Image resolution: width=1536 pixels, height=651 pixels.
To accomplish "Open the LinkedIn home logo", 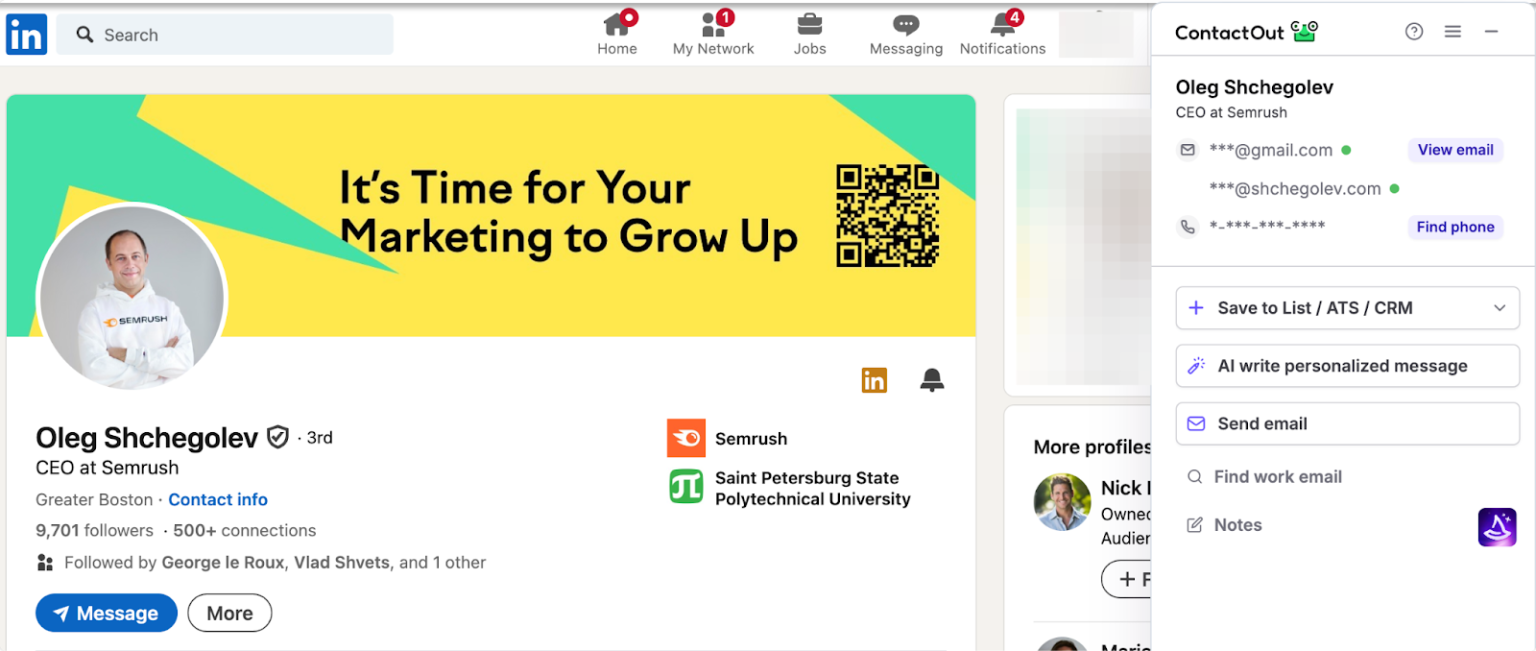I will point(26,35).
